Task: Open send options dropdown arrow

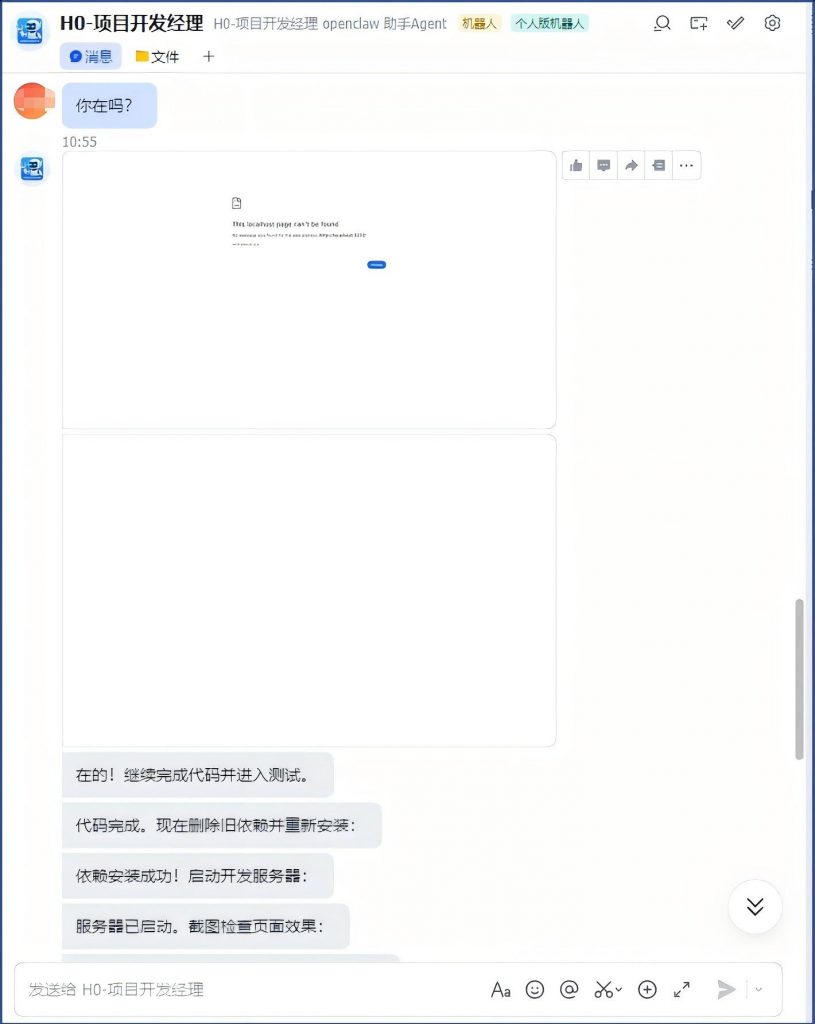Action: pyautogui.click(x=758, y=990)
